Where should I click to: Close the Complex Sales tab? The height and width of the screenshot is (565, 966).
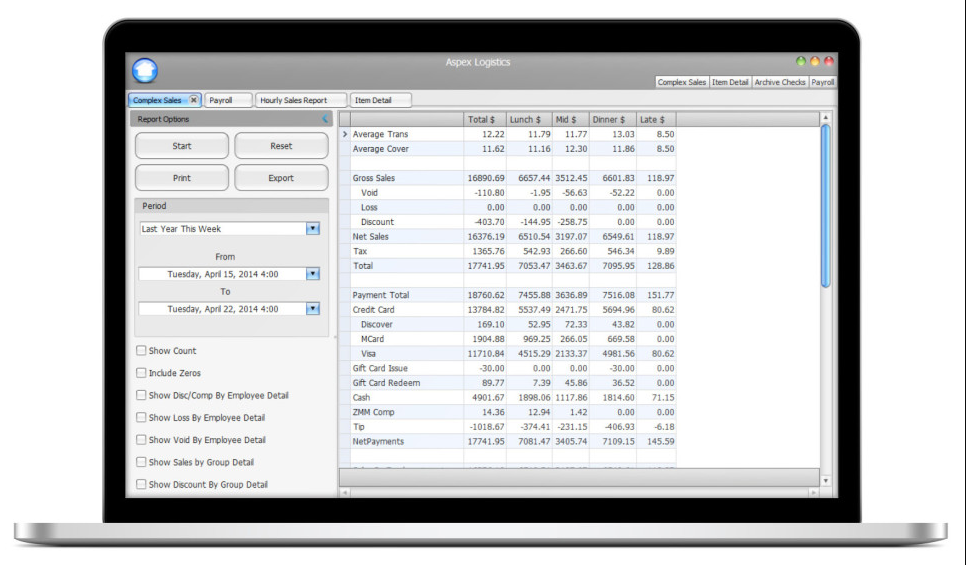[x=193, y=100]
